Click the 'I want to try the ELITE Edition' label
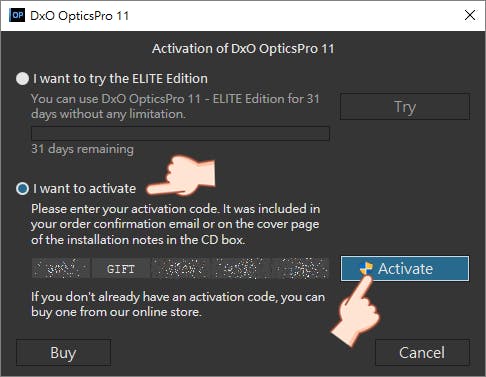486x377 pixels. tap(120, 79)
